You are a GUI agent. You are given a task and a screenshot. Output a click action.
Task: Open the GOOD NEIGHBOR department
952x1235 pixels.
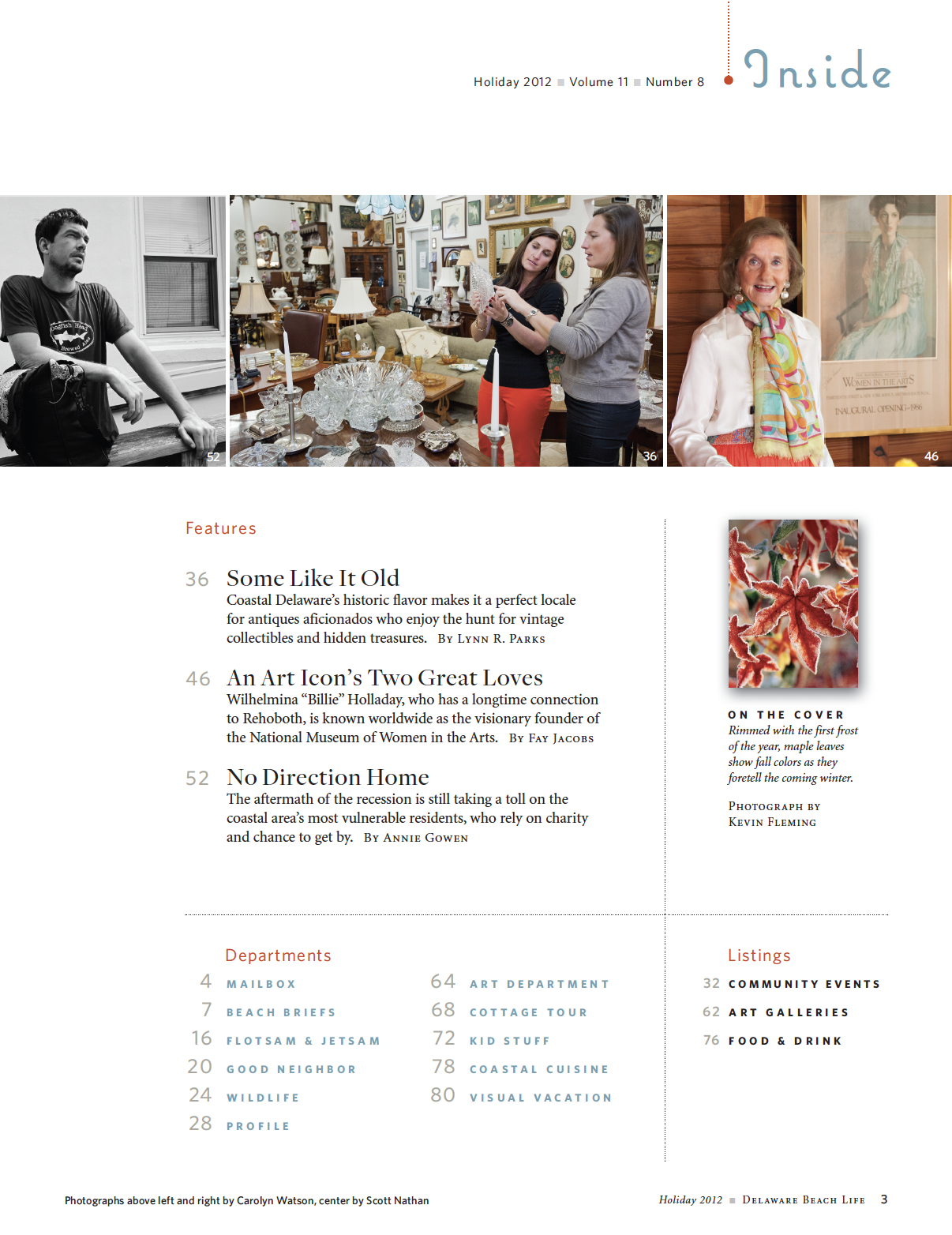291,1069
